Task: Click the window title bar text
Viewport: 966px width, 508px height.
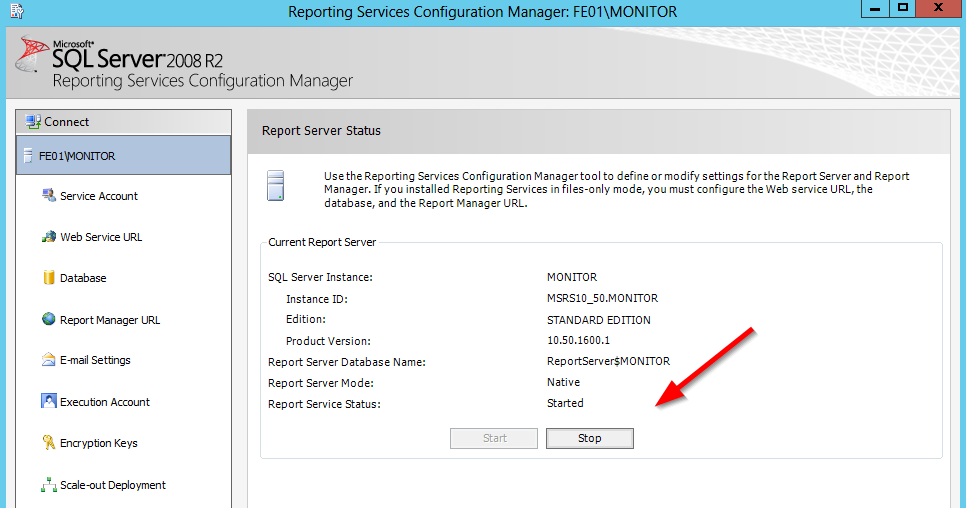Action: point(482,12)
